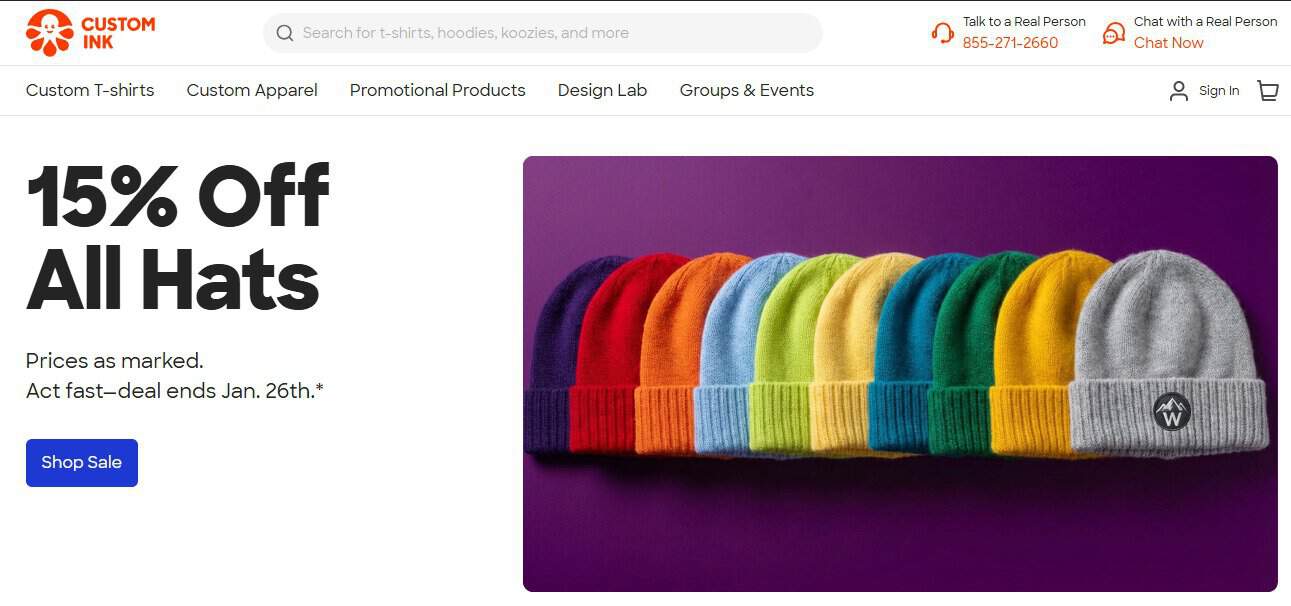
Task: Click the Sign In text link
Action: click(1219, 91)
